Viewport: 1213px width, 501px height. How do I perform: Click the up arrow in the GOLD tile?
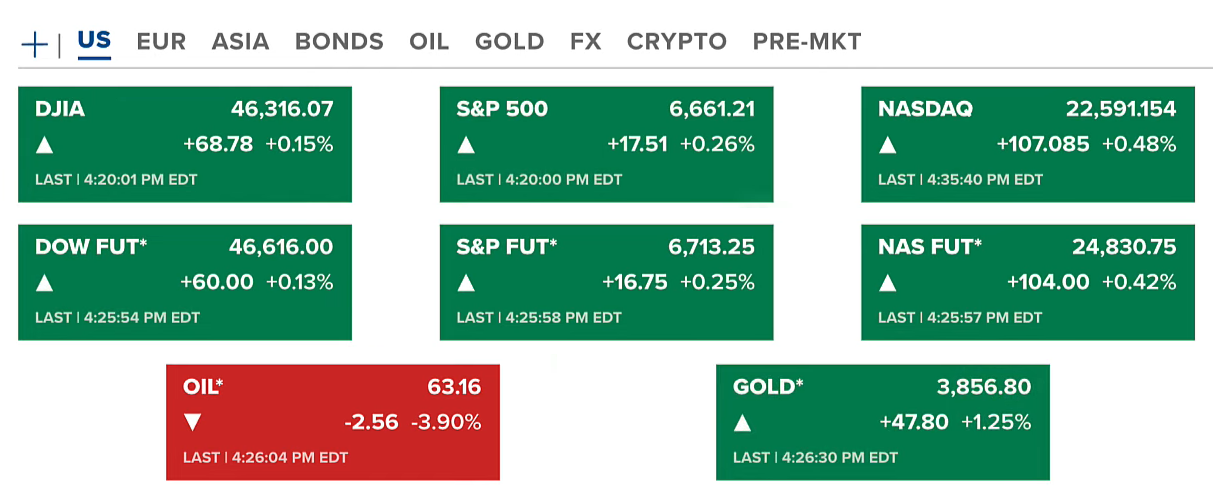[x=742, y=423]
